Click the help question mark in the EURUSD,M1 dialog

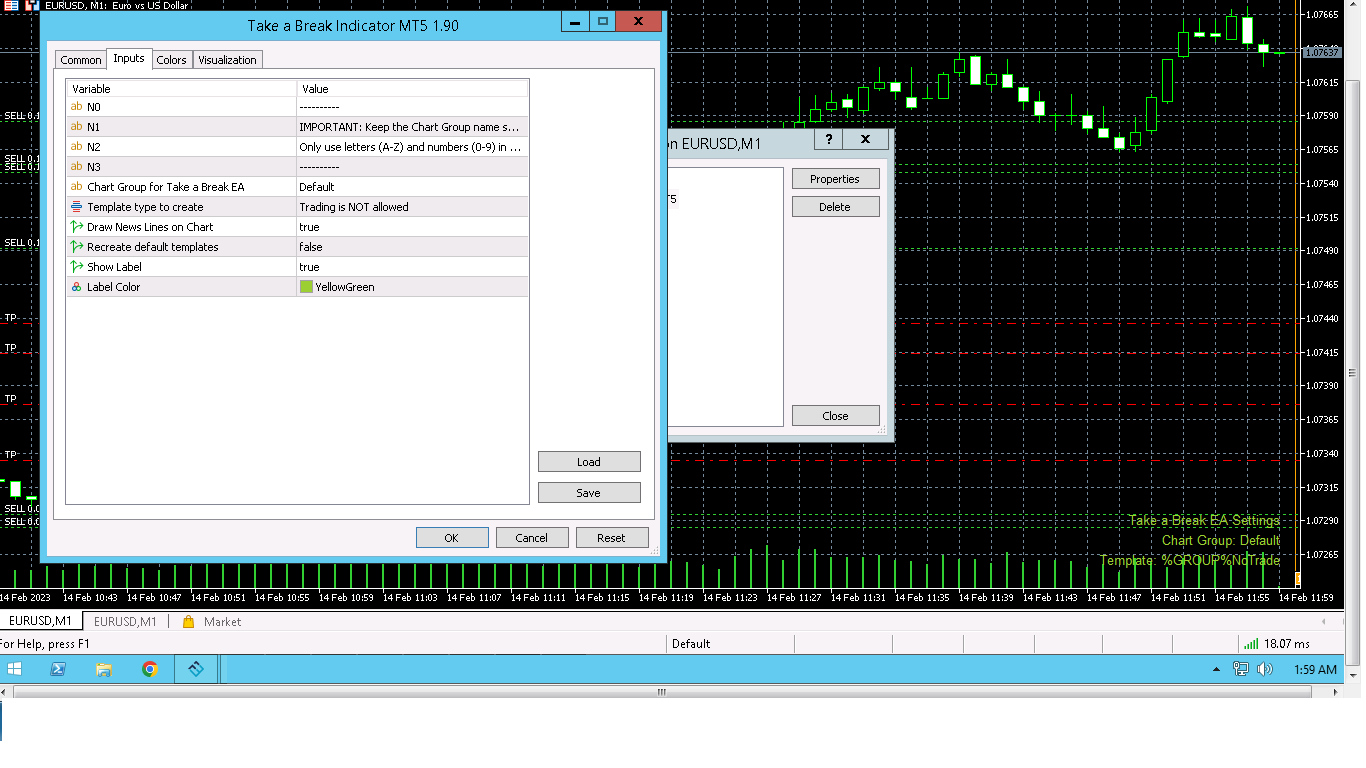click(829, 140)
